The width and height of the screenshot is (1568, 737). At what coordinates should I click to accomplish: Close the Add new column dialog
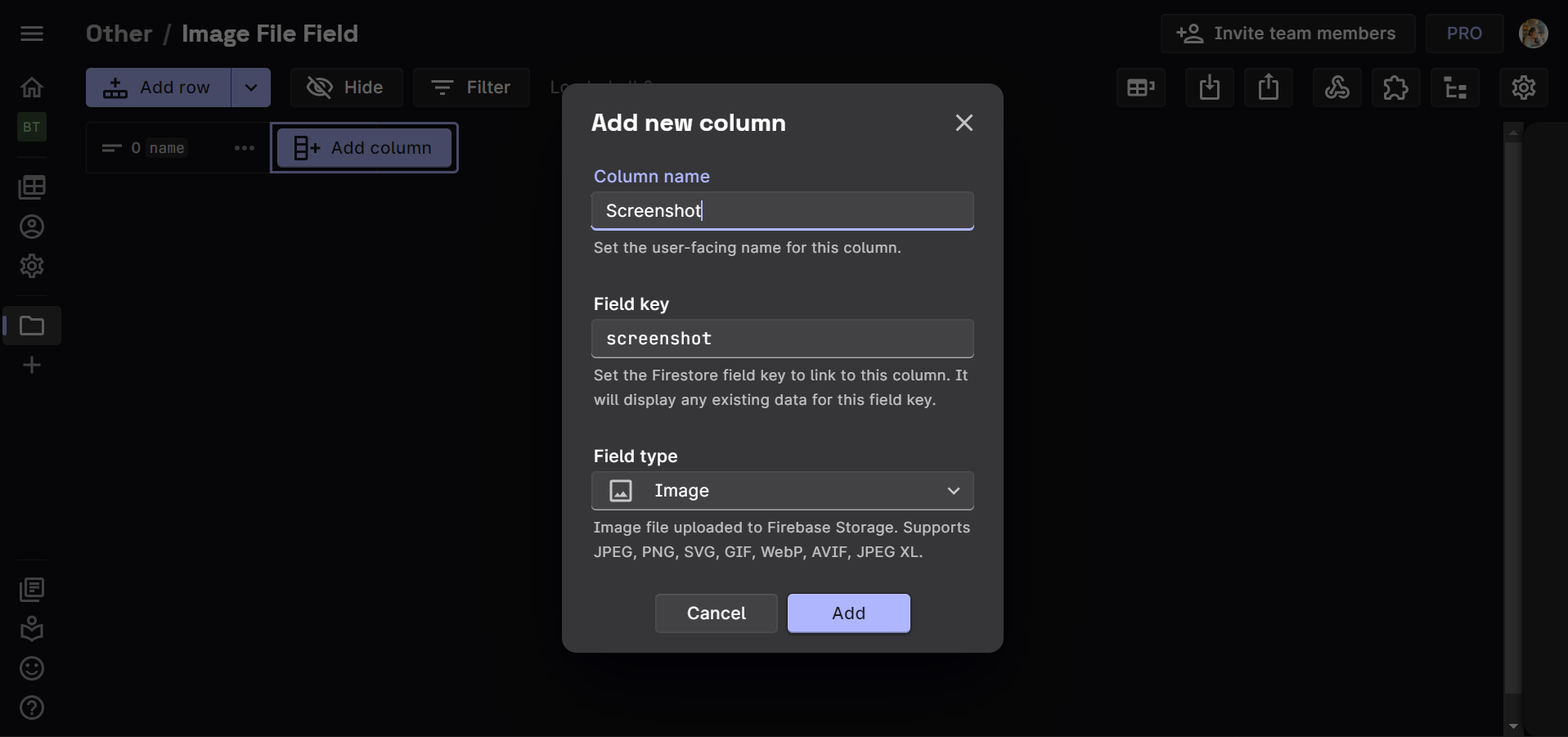964,123
